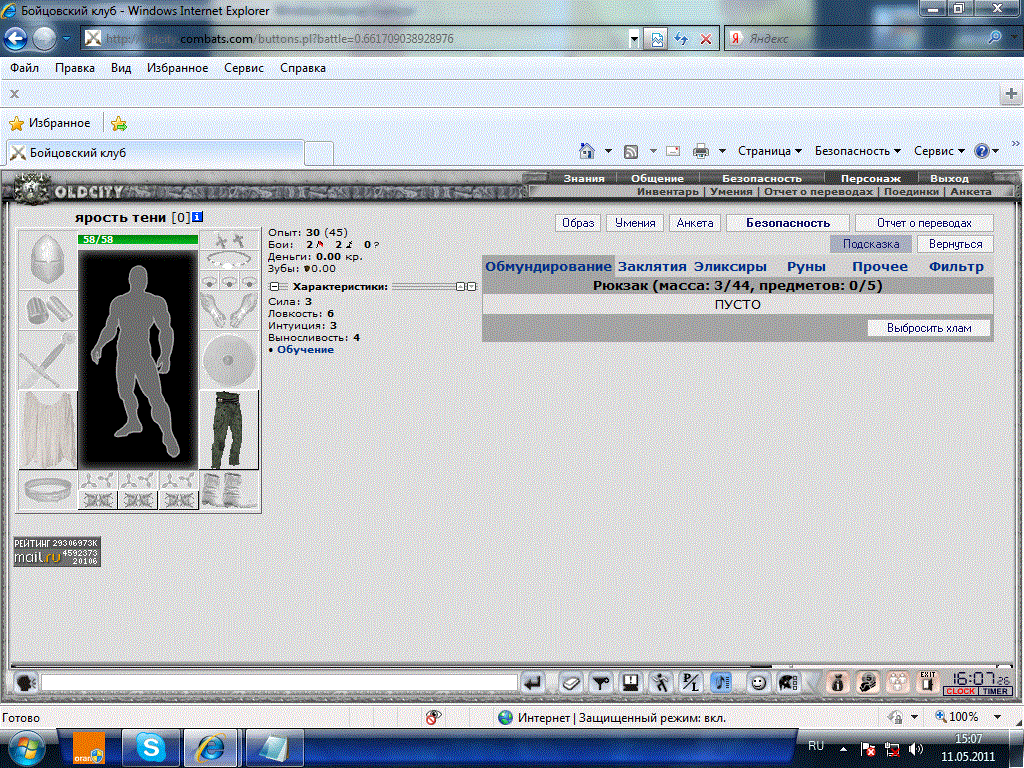
Task: Switch to the Прочее tab
Action: click(x=880, y=266)
